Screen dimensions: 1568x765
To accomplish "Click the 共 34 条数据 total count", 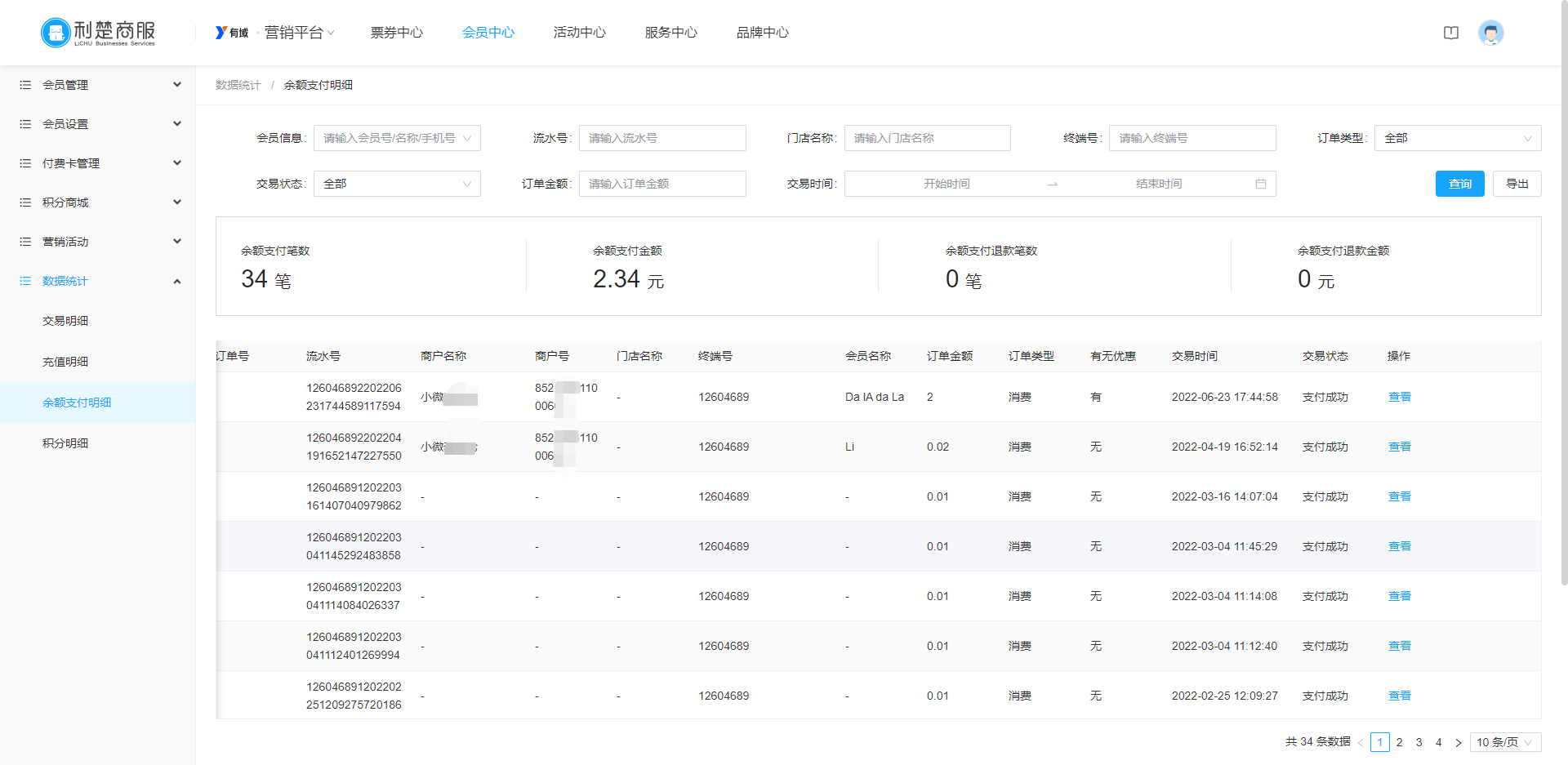I will click(x=1318, y=742).
